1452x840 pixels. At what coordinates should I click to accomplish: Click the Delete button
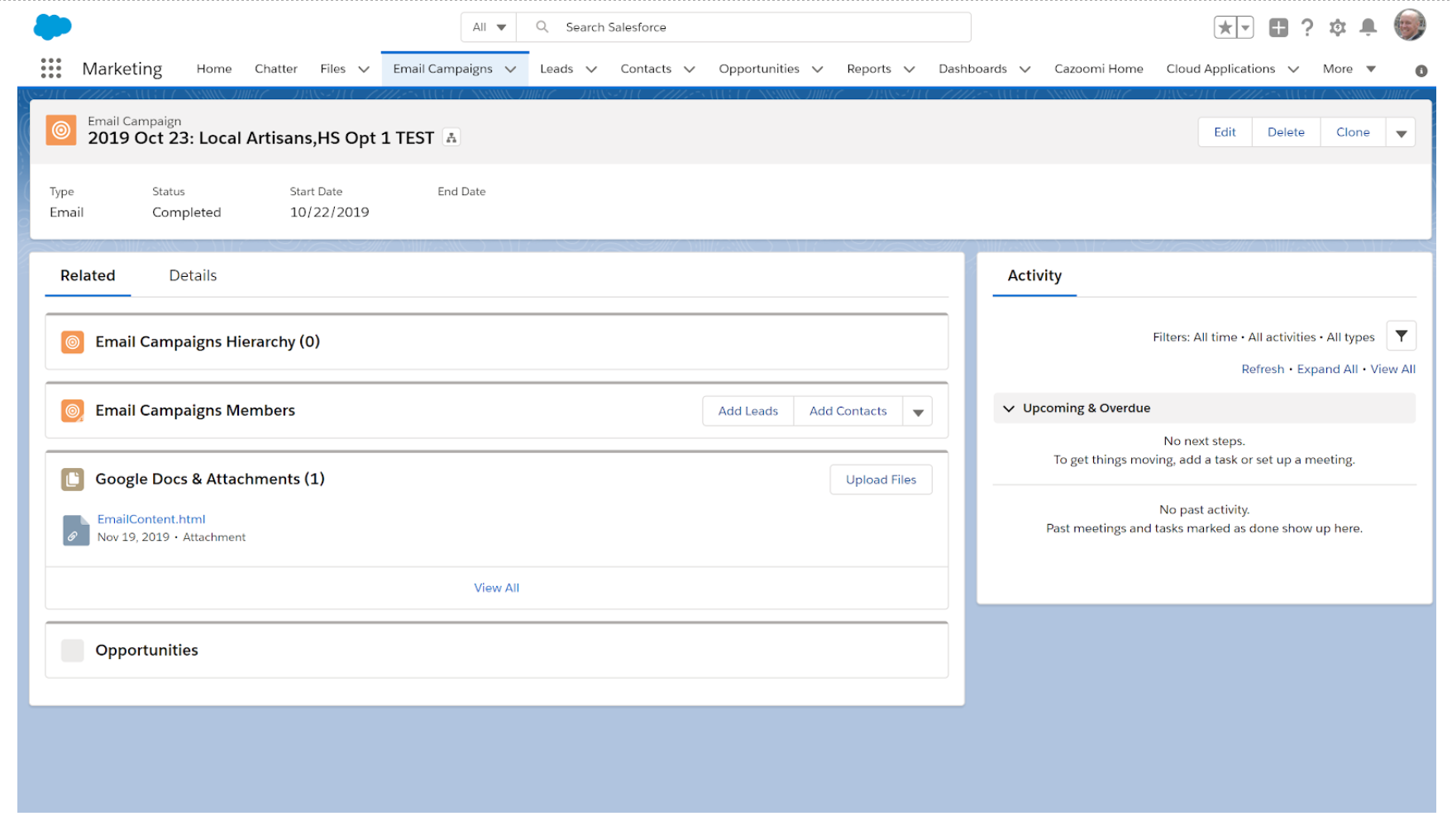click(x=1286, y=132)
